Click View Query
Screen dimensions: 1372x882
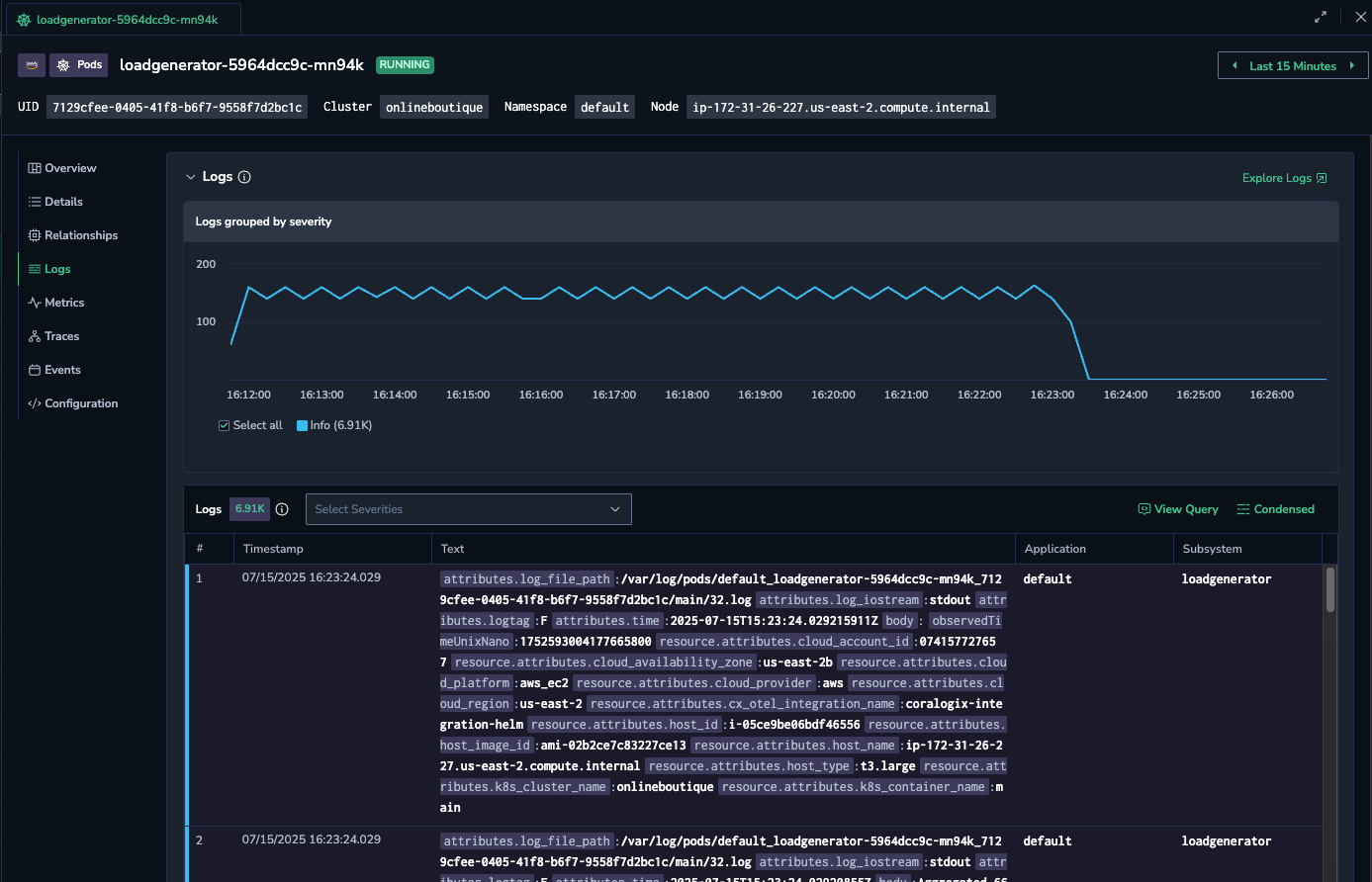click(1178, 509)
